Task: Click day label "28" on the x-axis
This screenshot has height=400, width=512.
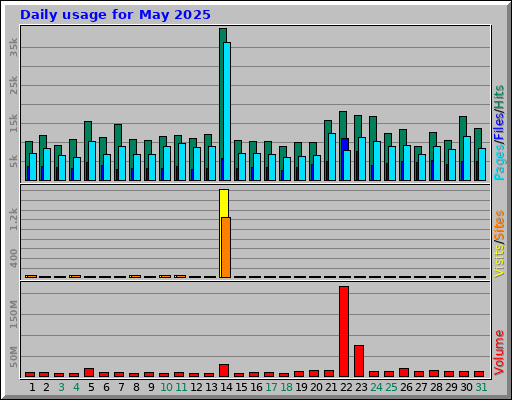Action: click(x=436, y=387)
